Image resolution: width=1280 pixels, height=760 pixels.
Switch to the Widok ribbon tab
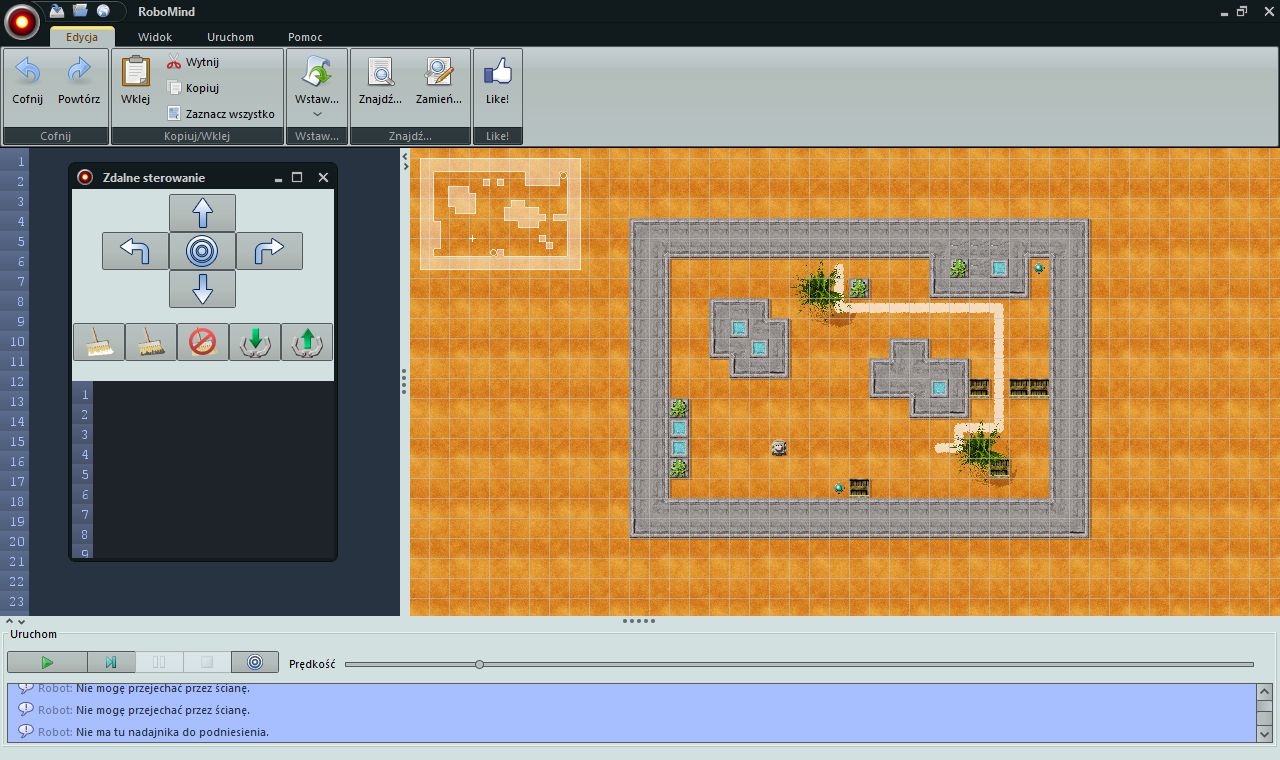click(x=155, y=37)
